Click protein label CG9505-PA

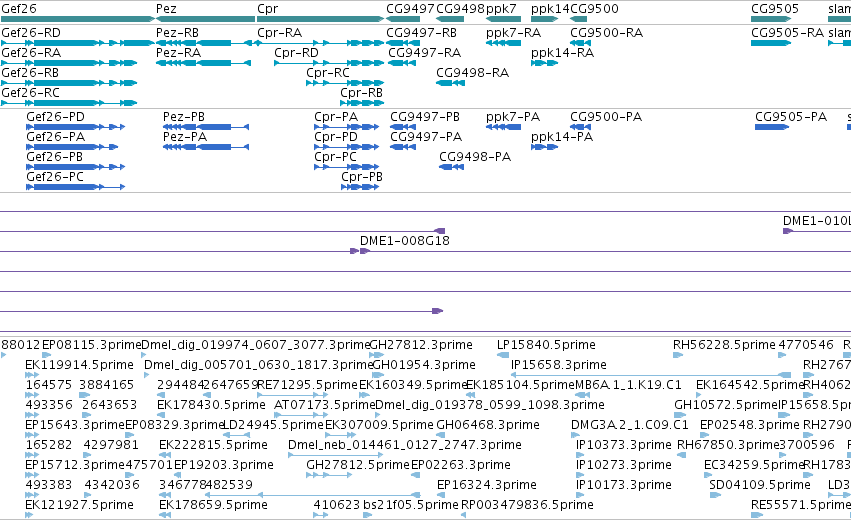point(791,117)
